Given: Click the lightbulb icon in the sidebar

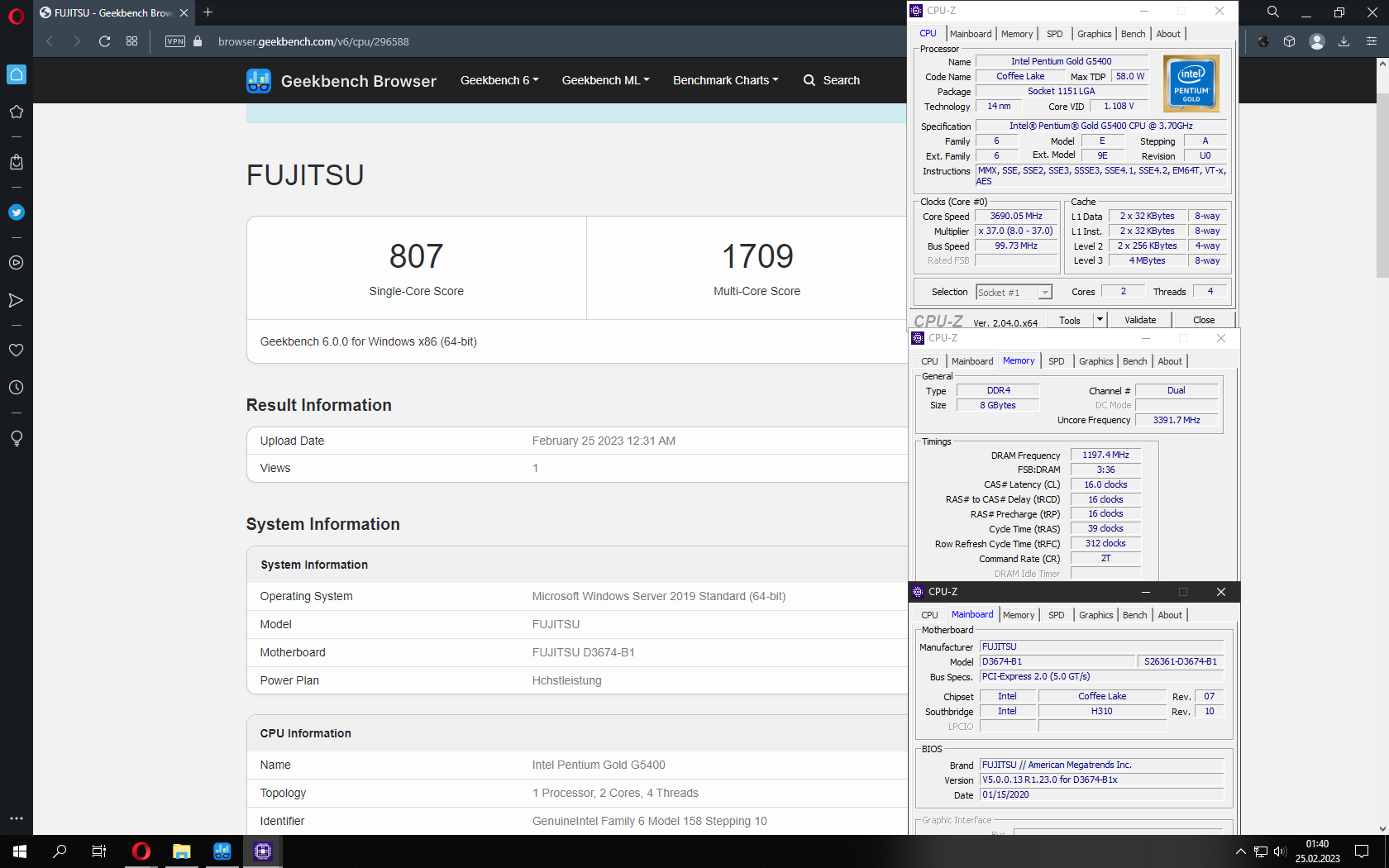Looking at the screenshot, I should [17, 438].
